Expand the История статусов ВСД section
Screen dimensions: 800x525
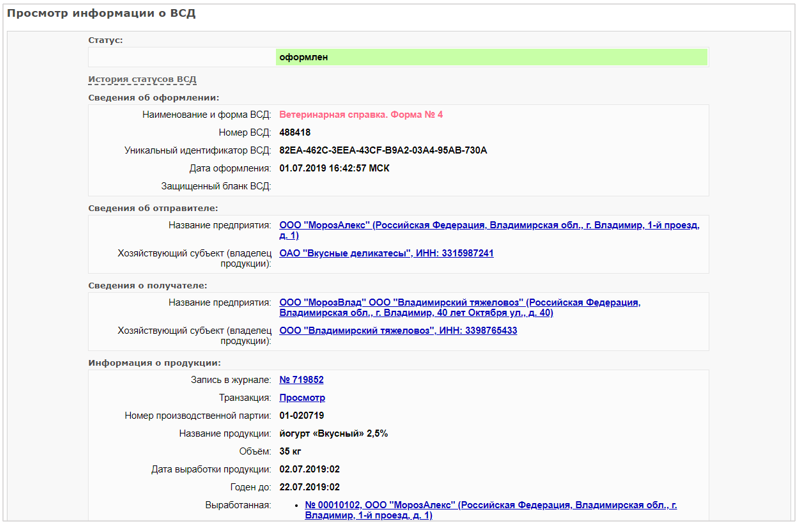coord(141,79)
